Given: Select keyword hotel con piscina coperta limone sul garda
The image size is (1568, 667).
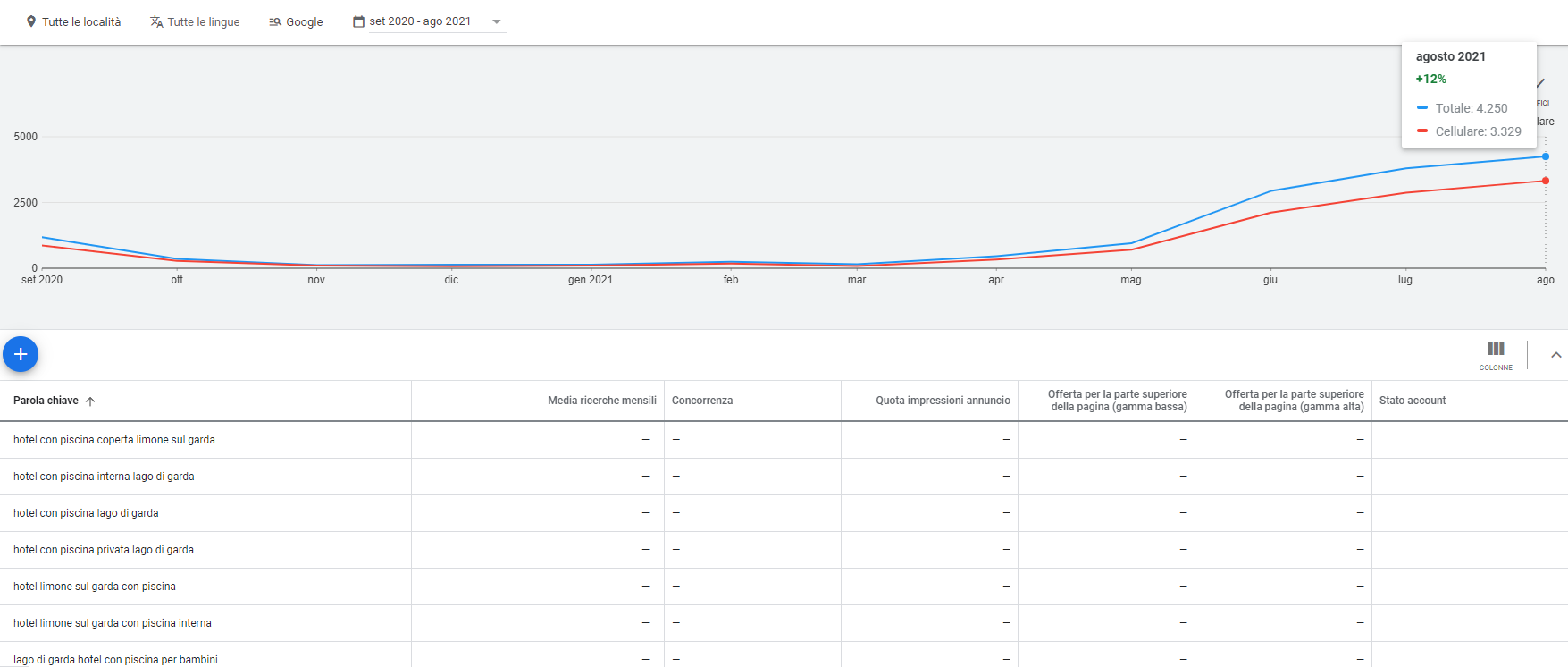Looking at the screenshot, I should point(114,440).
